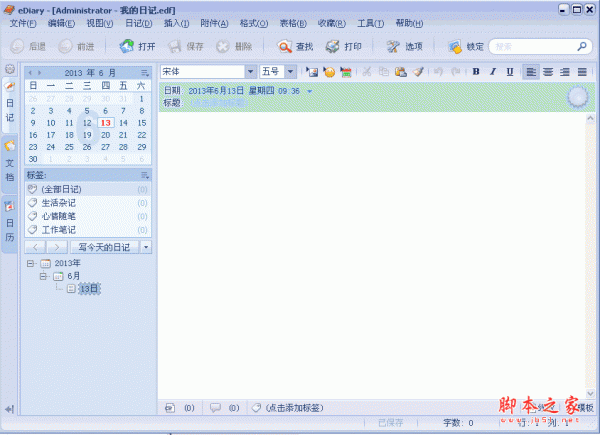Image resolution: width=600 pixels, height=435 pixels.
Task: Switch to the 文档 sidebar tab
Action: [10, 164]
